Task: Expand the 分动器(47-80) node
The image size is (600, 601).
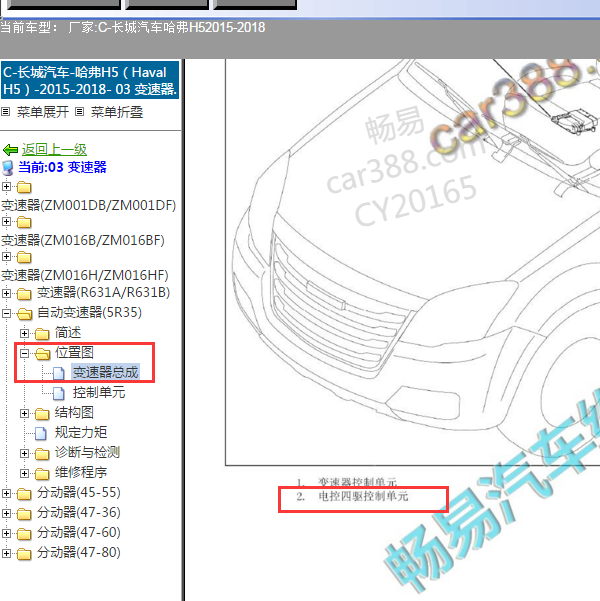Action: pyautogui.click(x=6, y=553)
